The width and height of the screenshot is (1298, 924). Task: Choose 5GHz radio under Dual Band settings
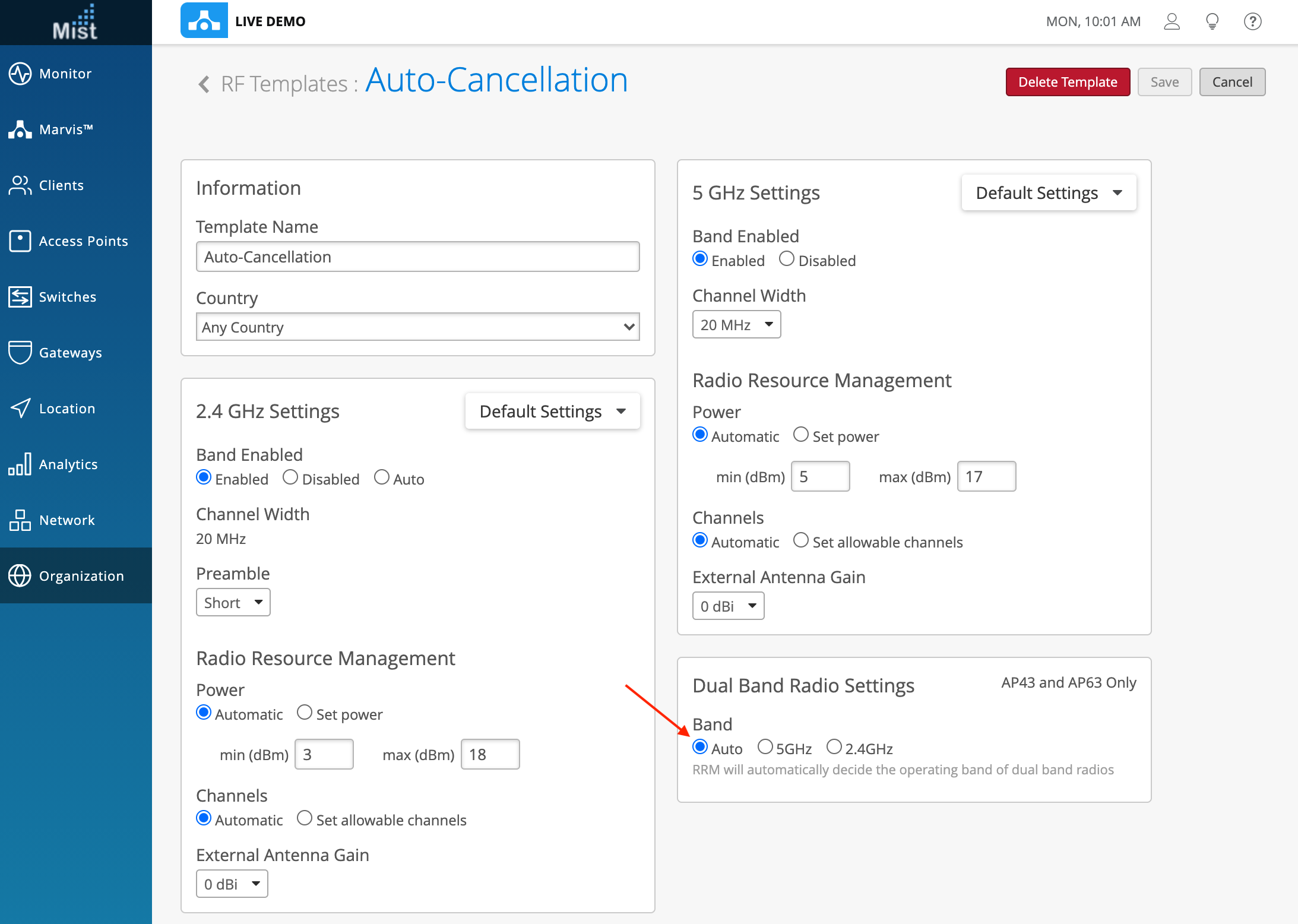click(x=765, y=747)
